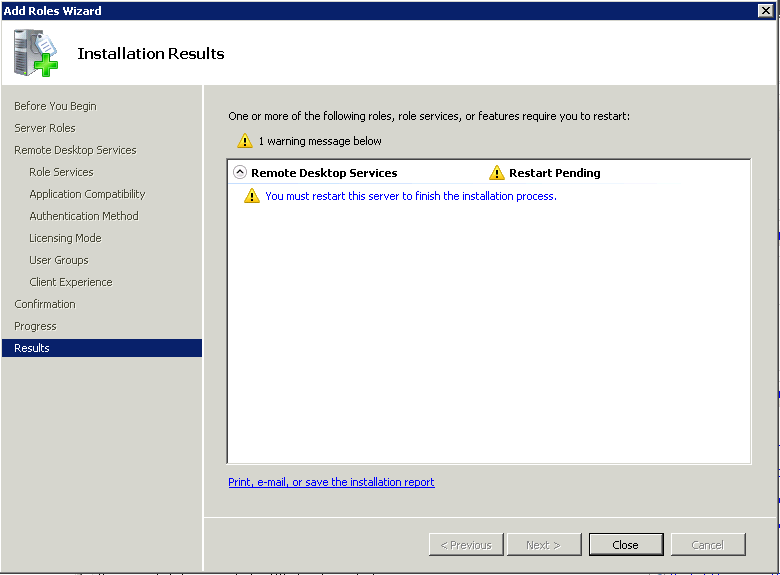The width and height of the screenshot is (780, 575).
Task: Open the restart server warning message link
Action: pos(411,196)
